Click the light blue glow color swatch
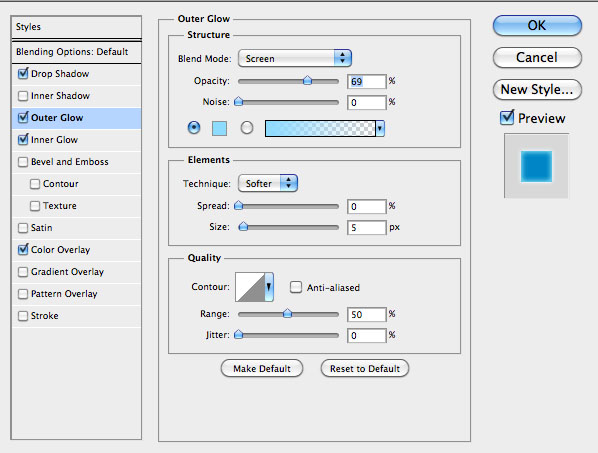Image resolution: width=598 pixels, height=453 pixels. click(219, 129)
